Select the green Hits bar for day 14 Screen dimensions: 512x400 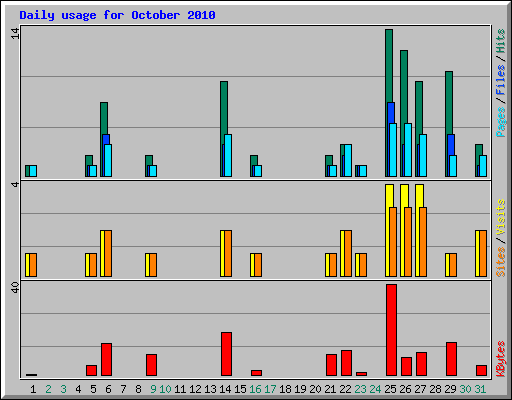(x=224, y=107)
